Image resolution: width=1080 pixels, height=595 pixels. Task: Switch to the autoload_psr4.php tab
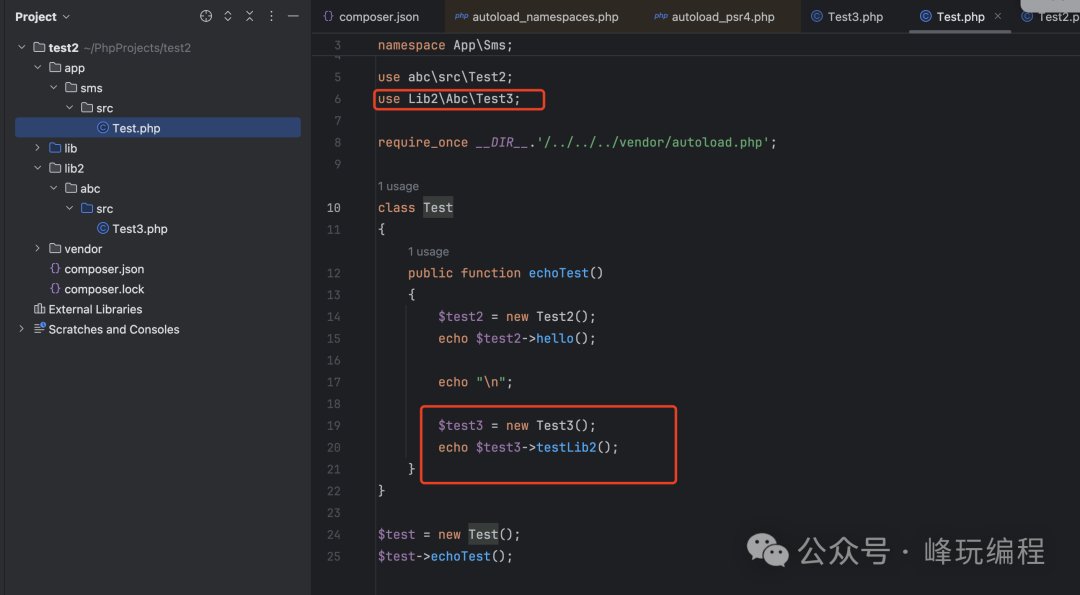(722, 17)
